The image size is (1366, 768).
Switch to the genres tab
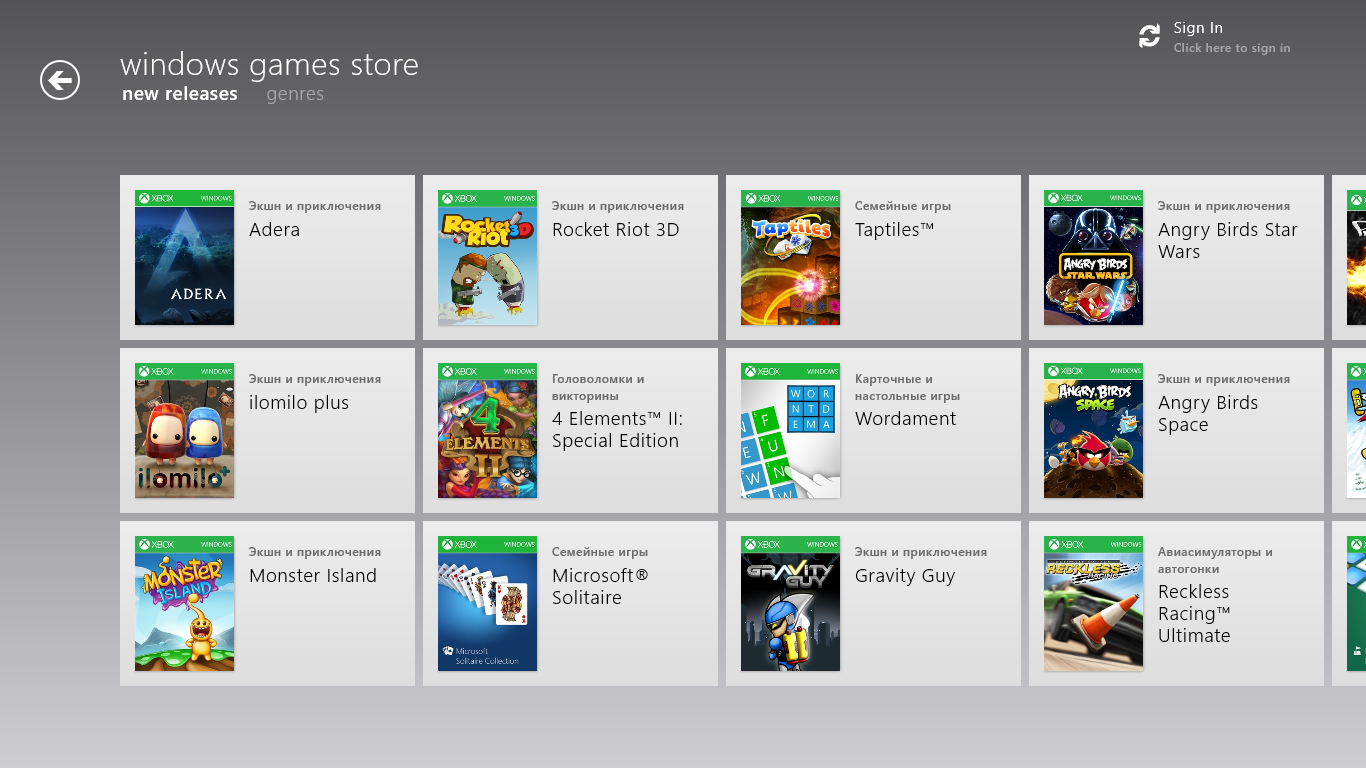[295, 95]
